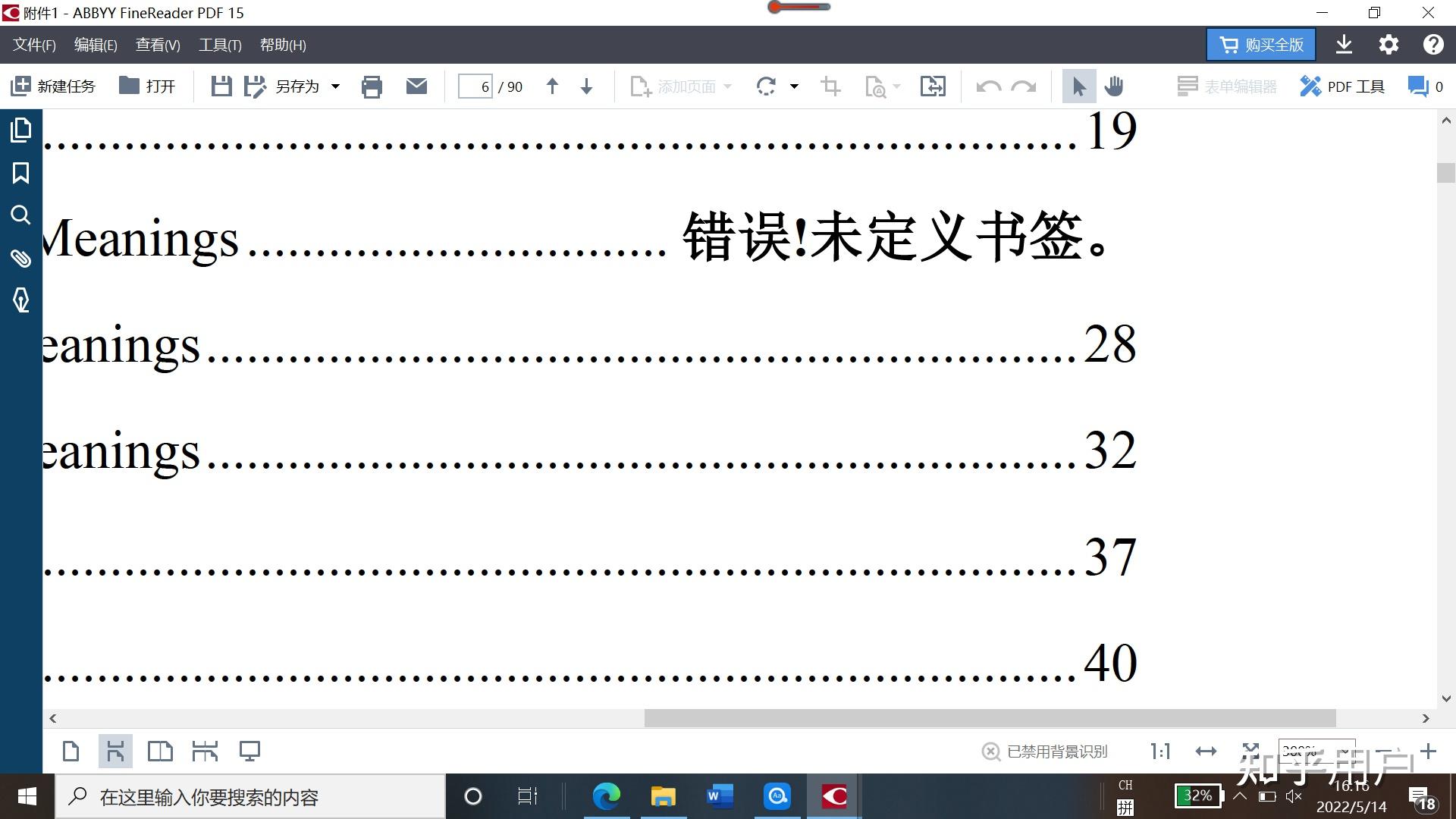Set zoom to actual size with 1:1
Viewport: 1456px width, 819px height.
[x=1160, y=752]
